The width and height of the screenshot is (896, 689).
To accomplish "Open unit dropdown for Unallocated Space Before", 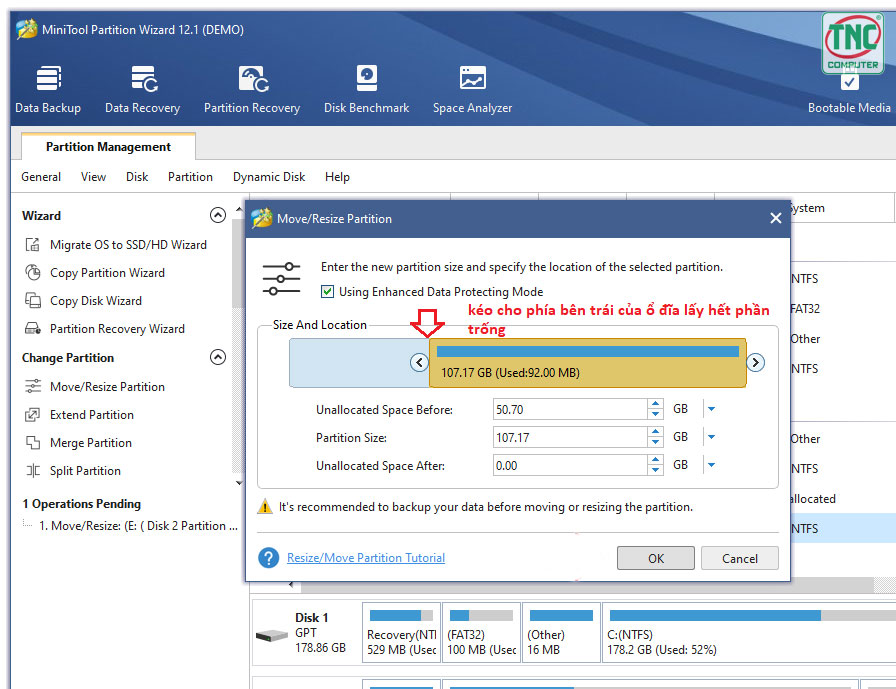I will (x=711, y=409).
